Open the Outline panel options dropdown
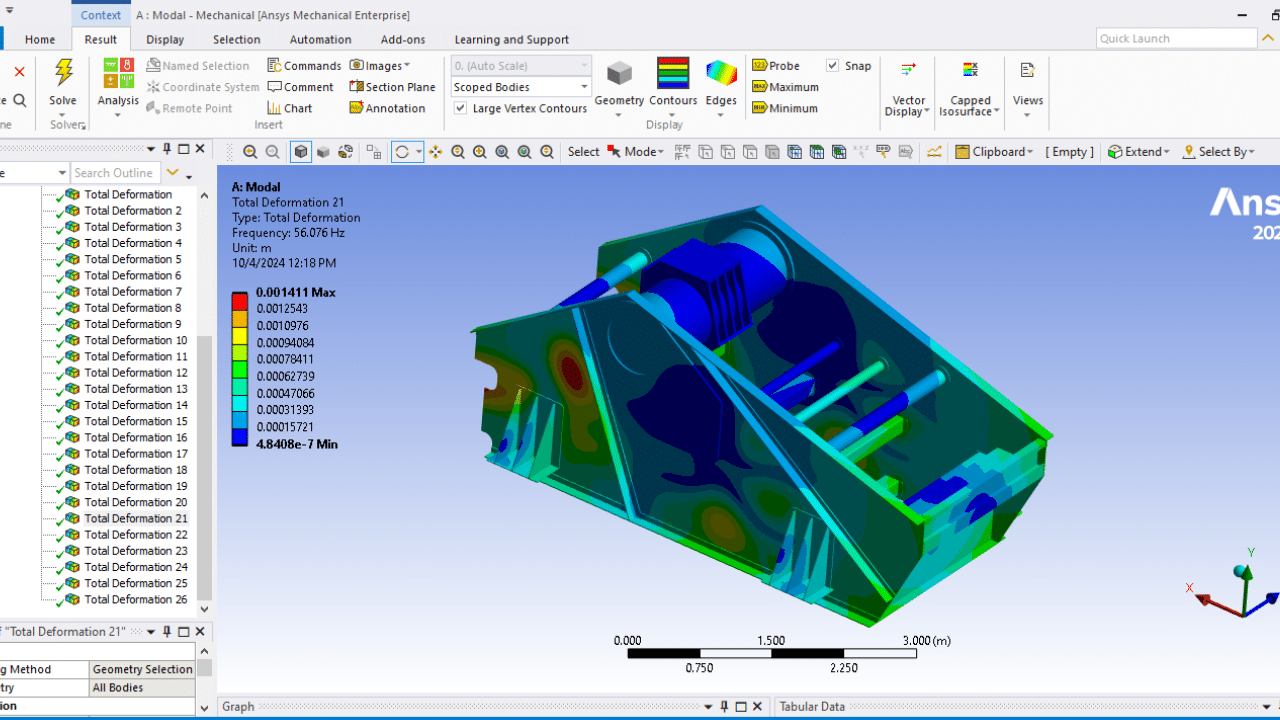Image resolution: width=1280 pixels, height=720 pixels. click(151, 149)
